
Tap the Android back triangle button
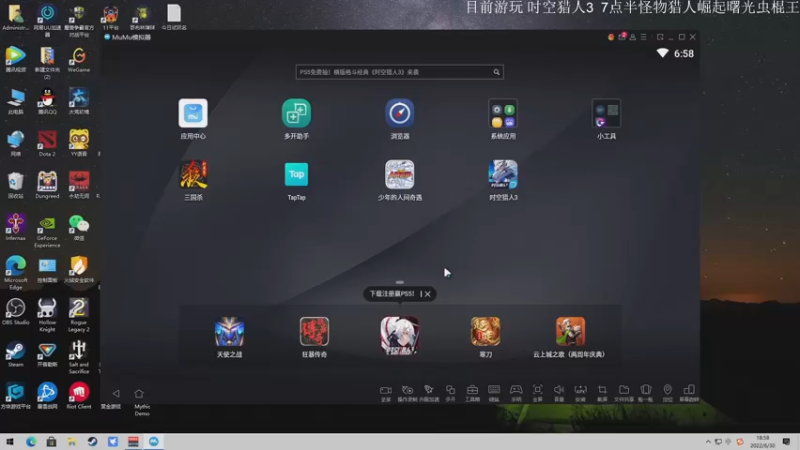pyautogui.click(x=116, y=393)
